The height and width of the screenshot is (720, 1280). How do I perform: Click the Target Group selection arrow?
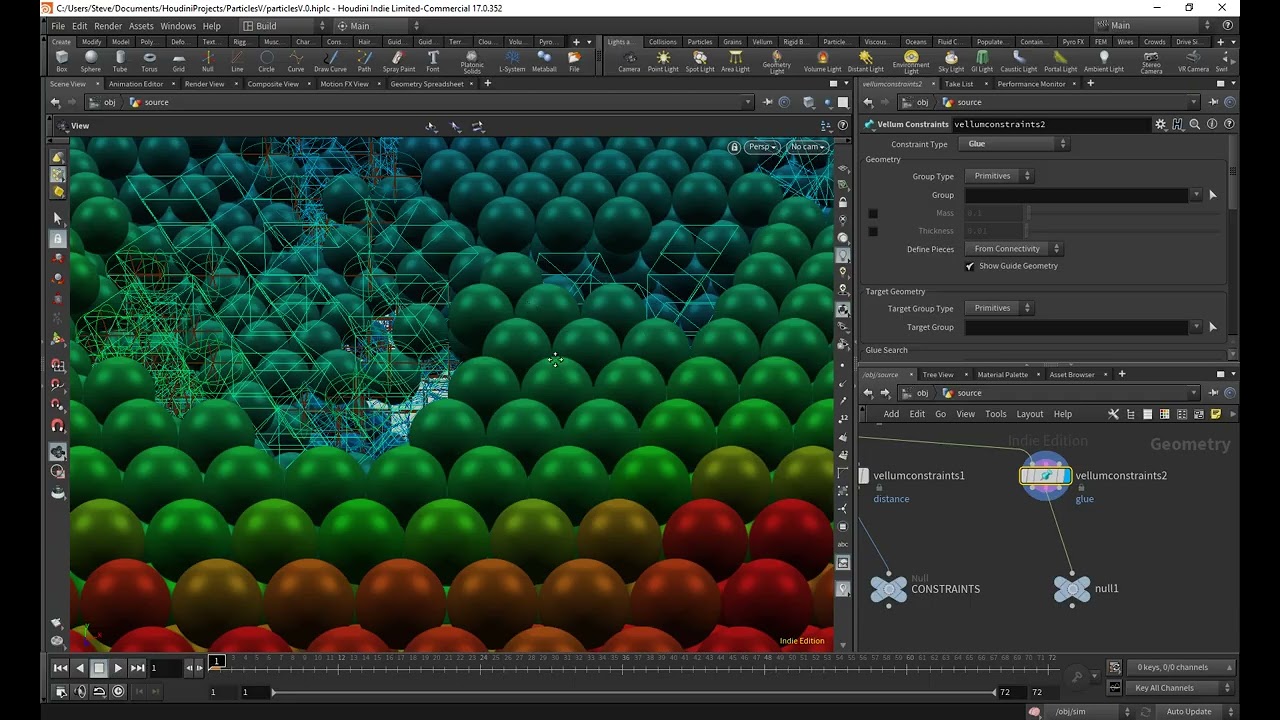pos(1213,327)
